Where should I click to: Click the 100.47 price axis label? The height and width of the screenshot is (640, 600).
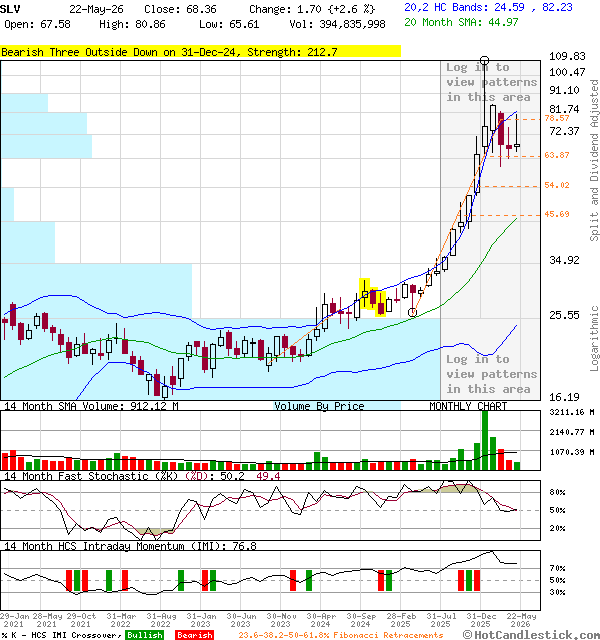tap(567, 72)
